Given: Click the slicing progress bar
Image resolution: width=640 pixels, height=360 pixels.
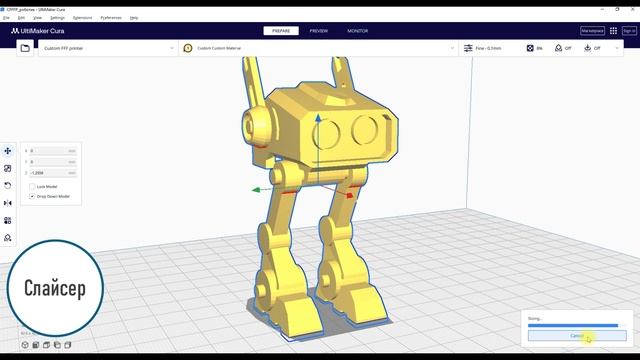Looking at the screenshot, I should pyautogui.click(x=577, y=325).
